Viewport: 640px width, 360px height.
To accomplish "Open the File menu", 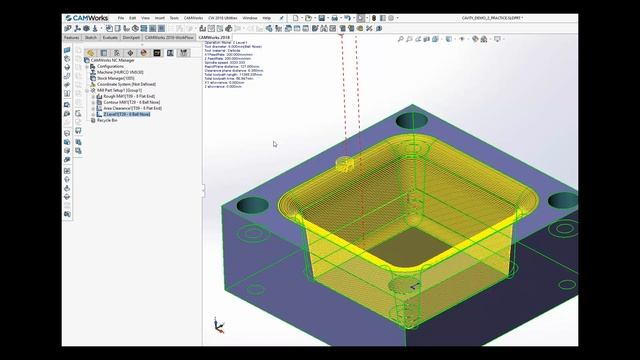I will (x=121, y=18).
